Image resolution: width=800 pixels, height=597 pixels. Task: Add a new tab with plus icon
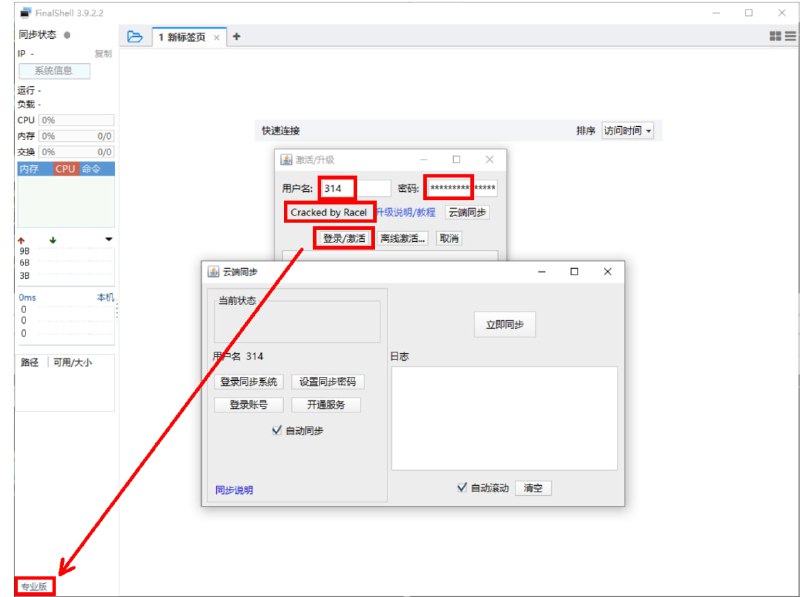tap(237, 37)
